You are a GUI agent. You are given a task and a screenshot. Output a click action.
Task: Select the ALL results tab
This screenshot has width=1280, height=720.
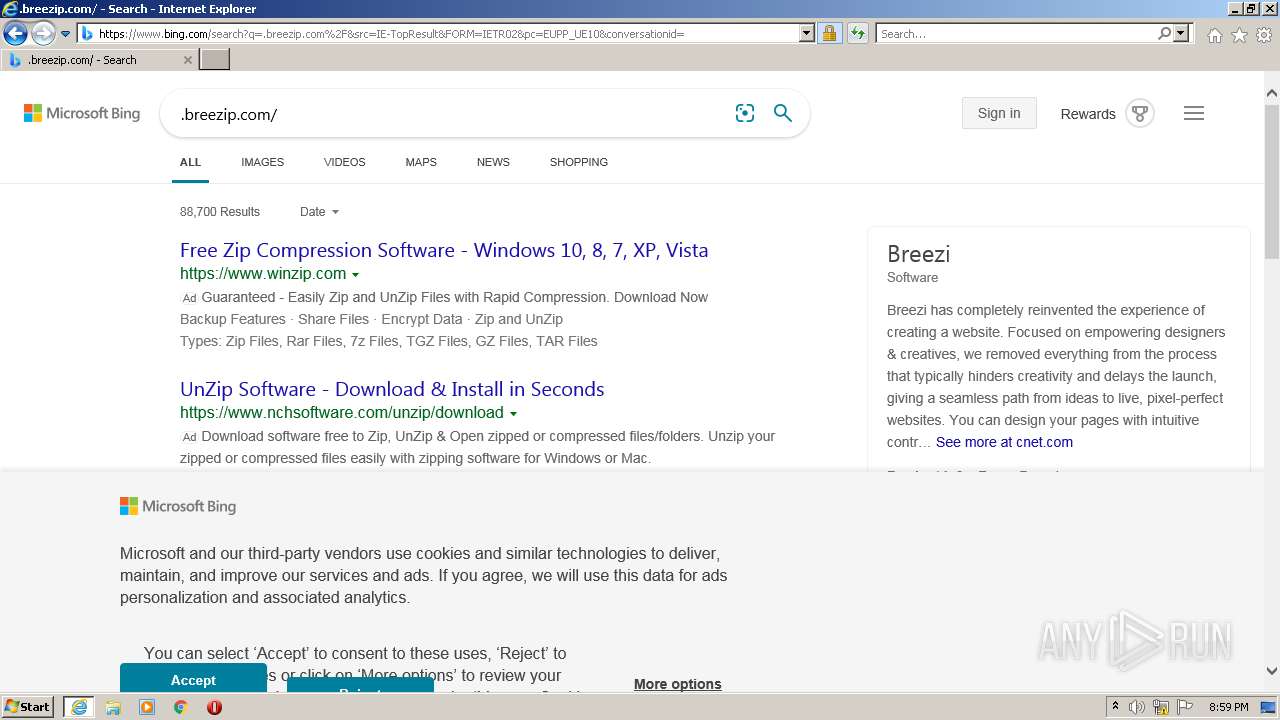pos(190,162)
